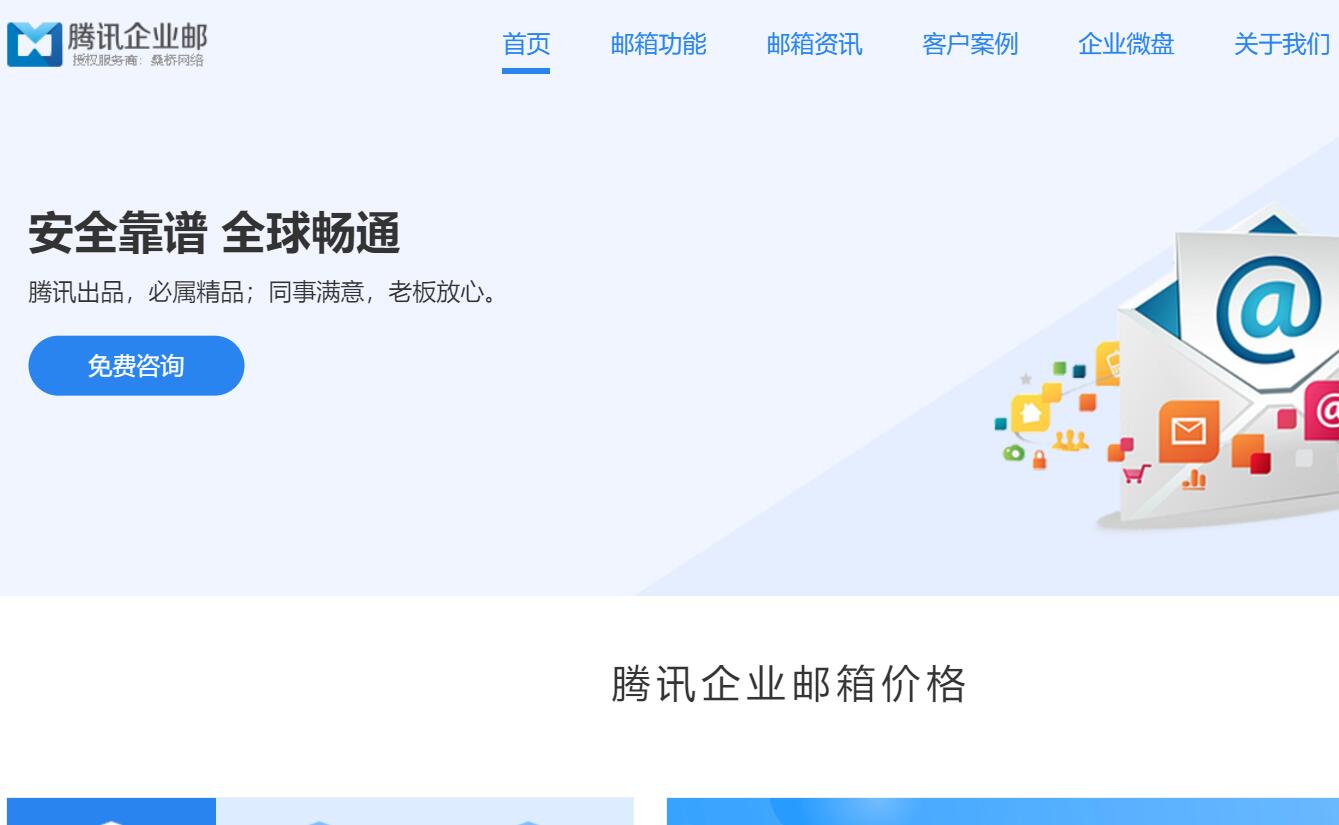Image resolution: width=1339 pixels, height=825 pixels.
Task: Click 授权服务商 subtitle under logo
Action: (138, 61)
